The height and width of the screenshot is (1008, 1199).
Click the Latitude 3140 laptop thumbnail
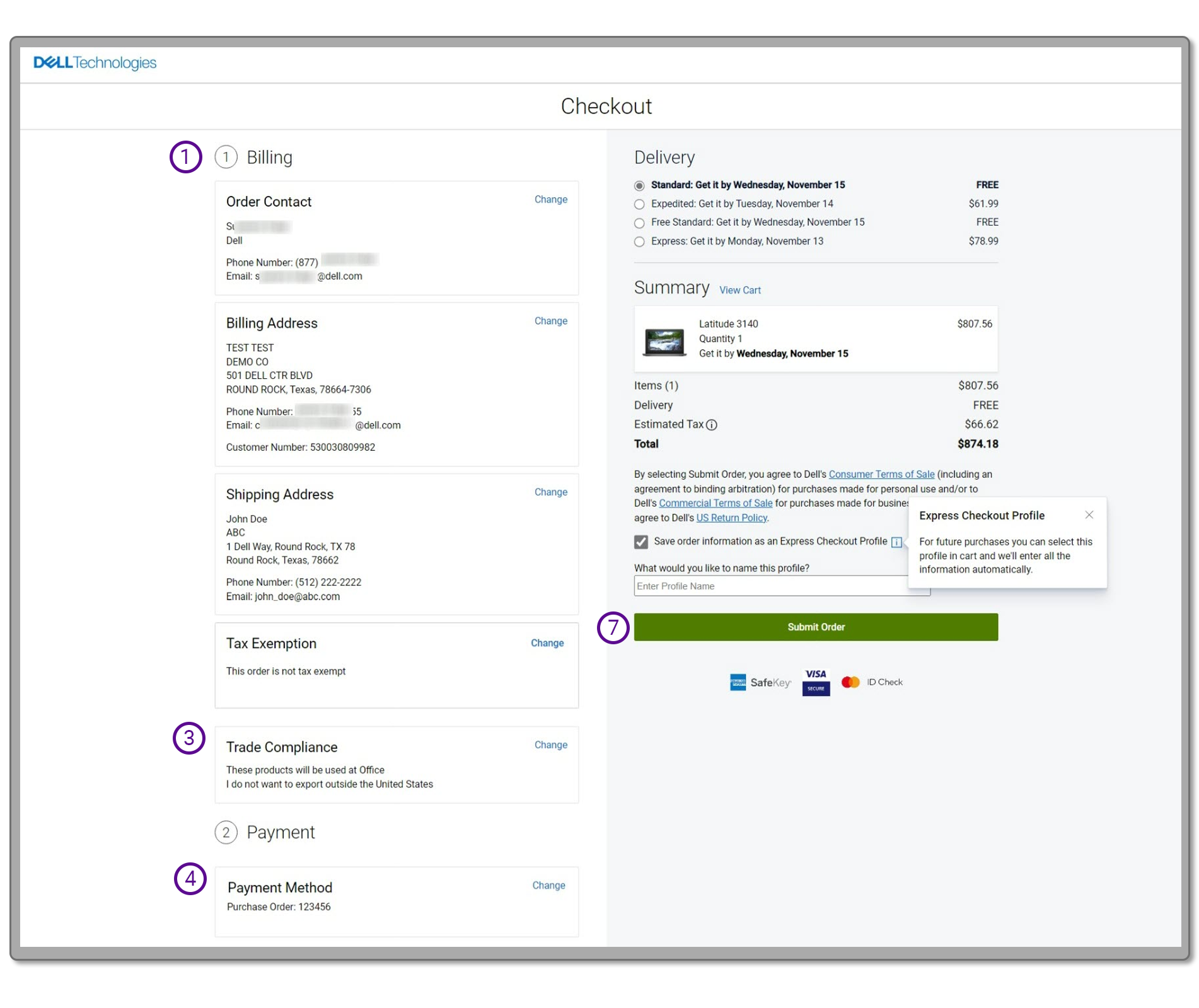click(x=664, y=342)
